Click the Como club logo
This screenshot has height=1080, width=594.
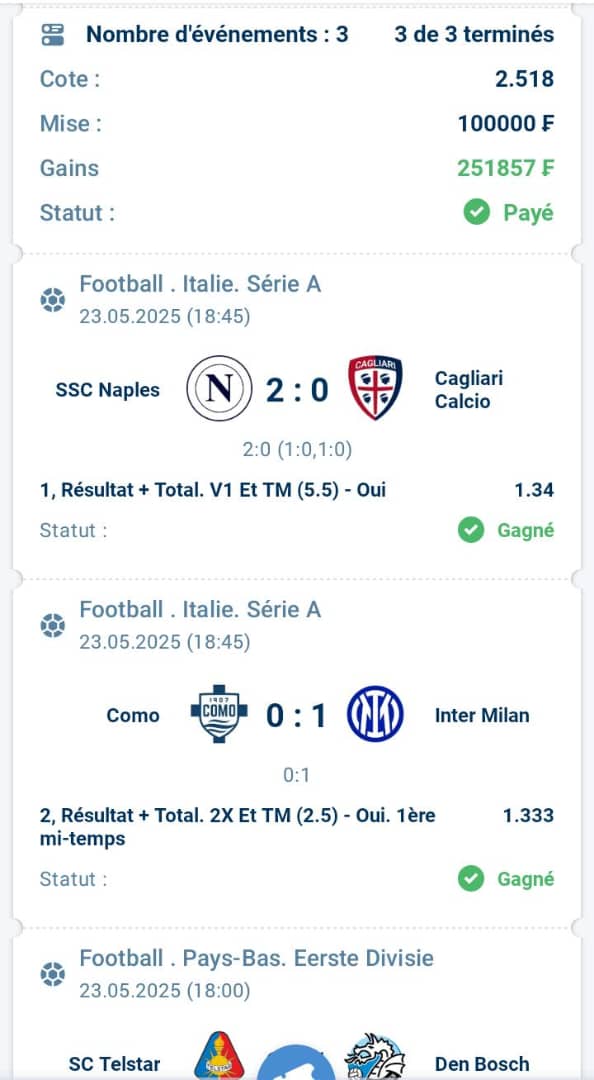[219, 714]
